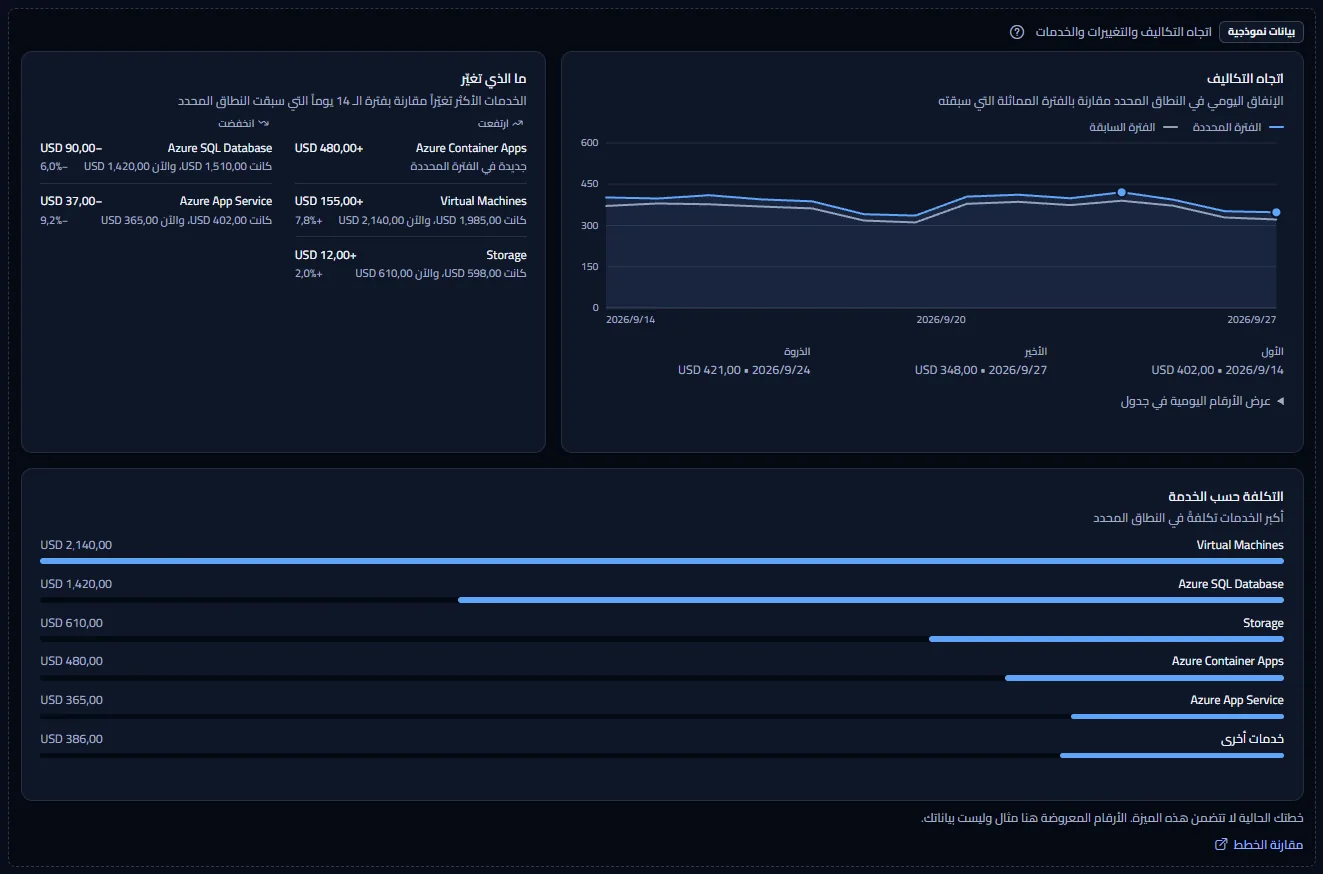This screenshot has width=1323, height=874.
Task: Click the help question-mark icon beside the page title
Action: [x=1017, y=32]
